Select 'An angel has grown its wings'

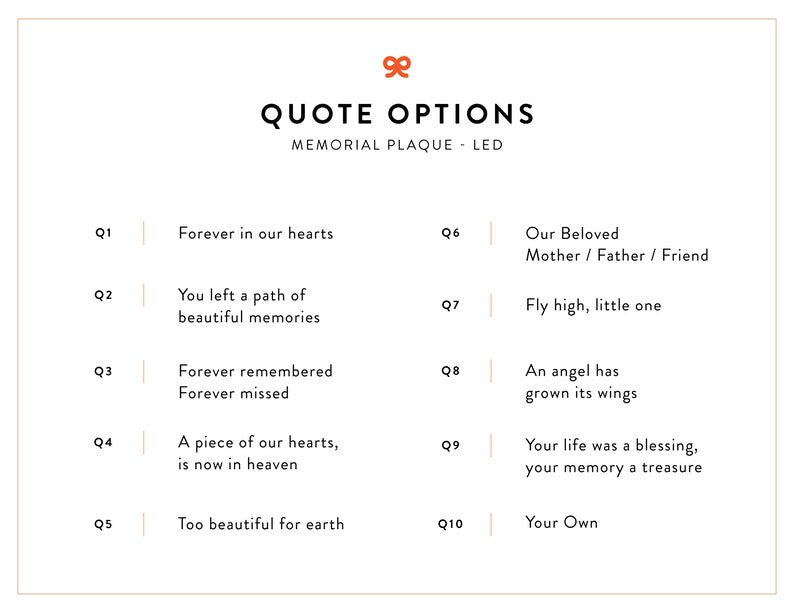coord(581,382)
